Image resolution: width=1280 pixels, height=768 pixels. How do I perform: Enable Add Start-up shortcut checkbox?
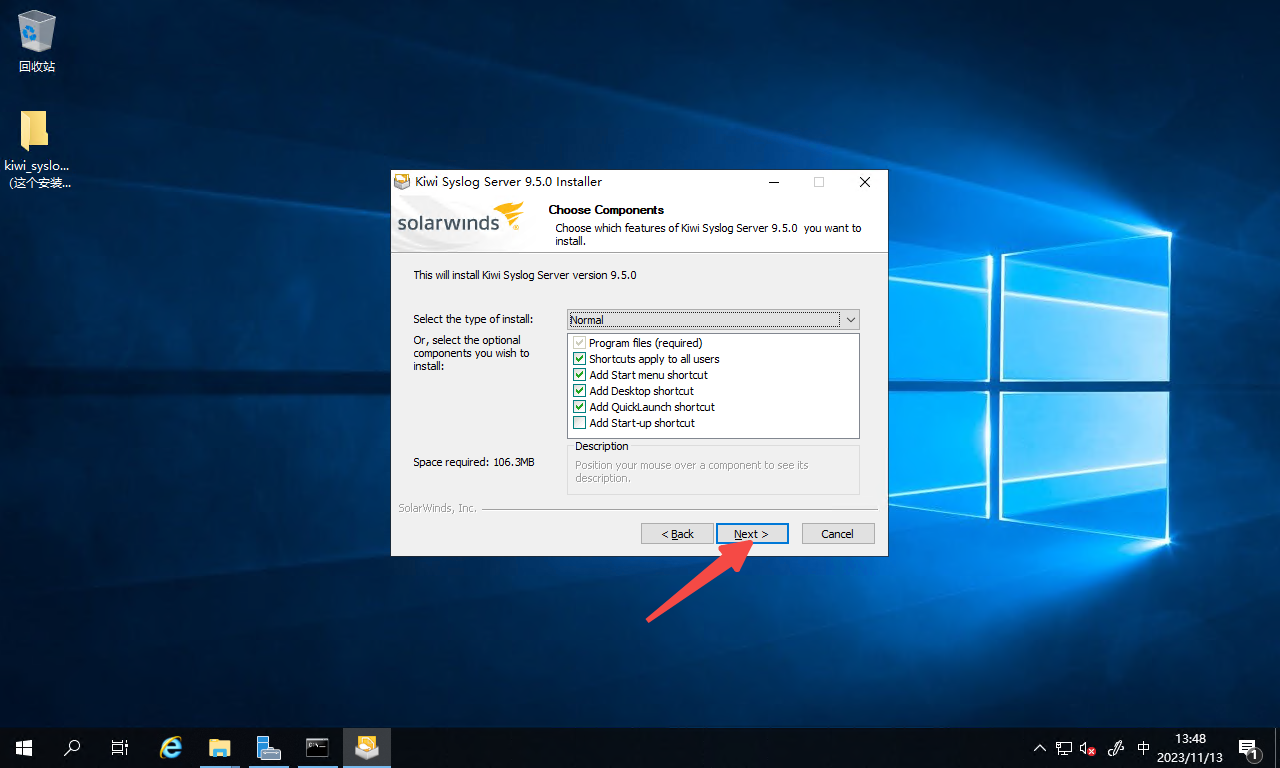pyautogui.click(x=579, y=423)
